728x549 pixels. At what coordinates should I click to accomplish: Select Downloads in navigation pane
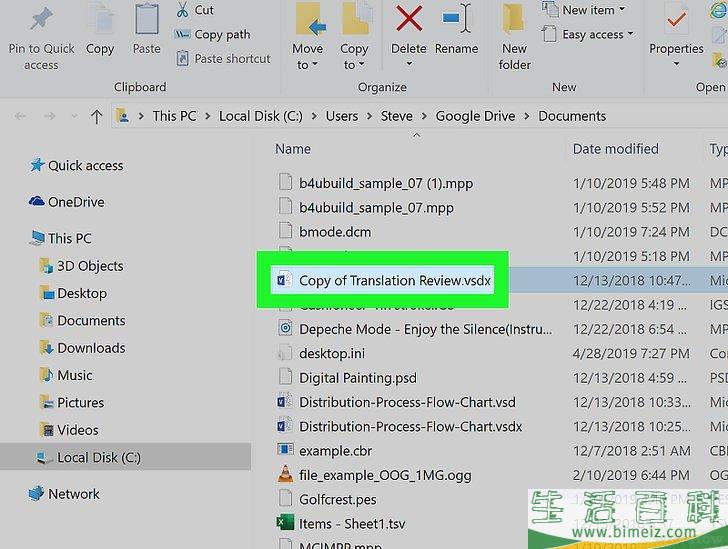pos(91,348)
